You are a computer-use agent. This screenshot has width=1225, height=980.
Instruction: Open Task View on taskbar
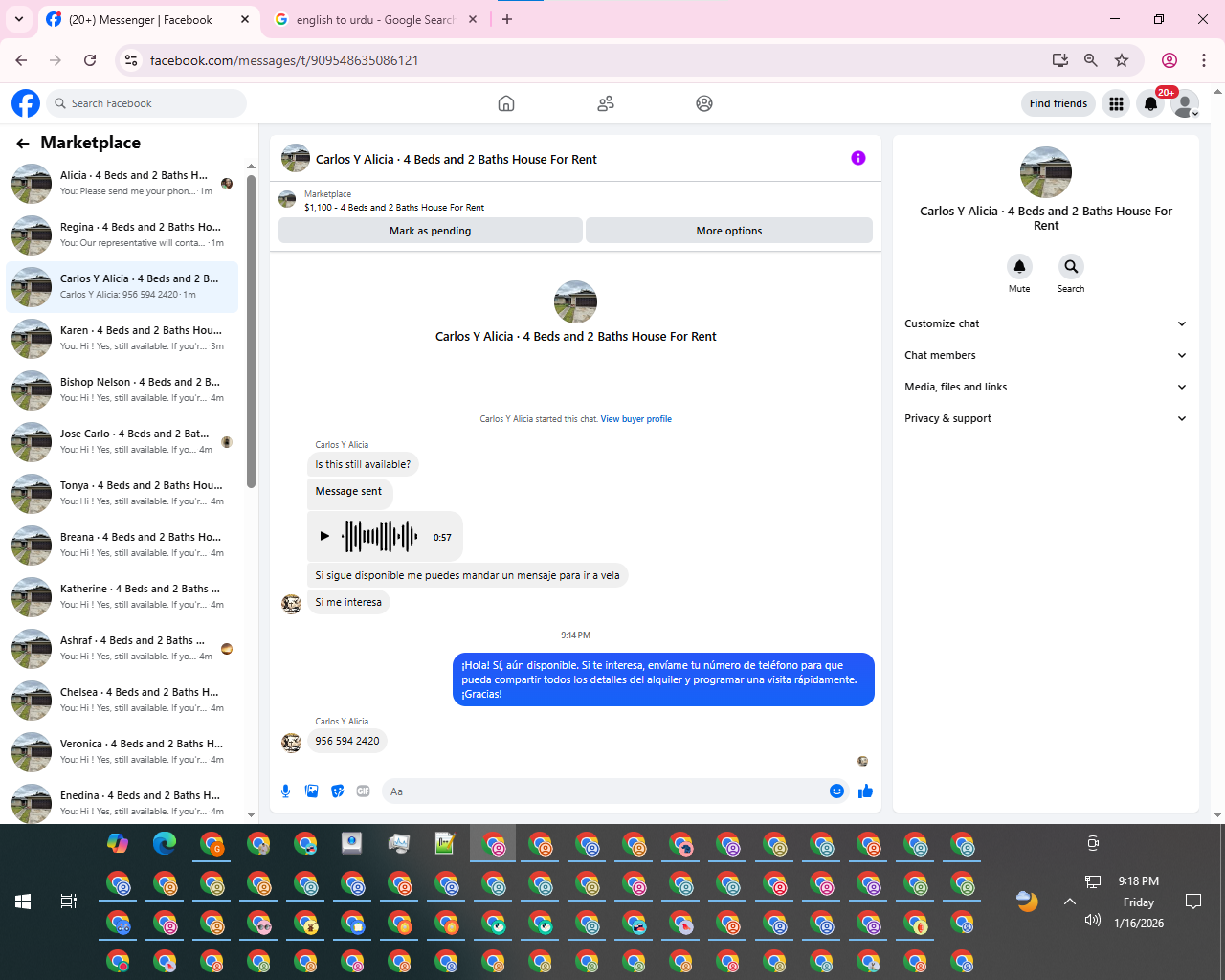pos(69,902)
